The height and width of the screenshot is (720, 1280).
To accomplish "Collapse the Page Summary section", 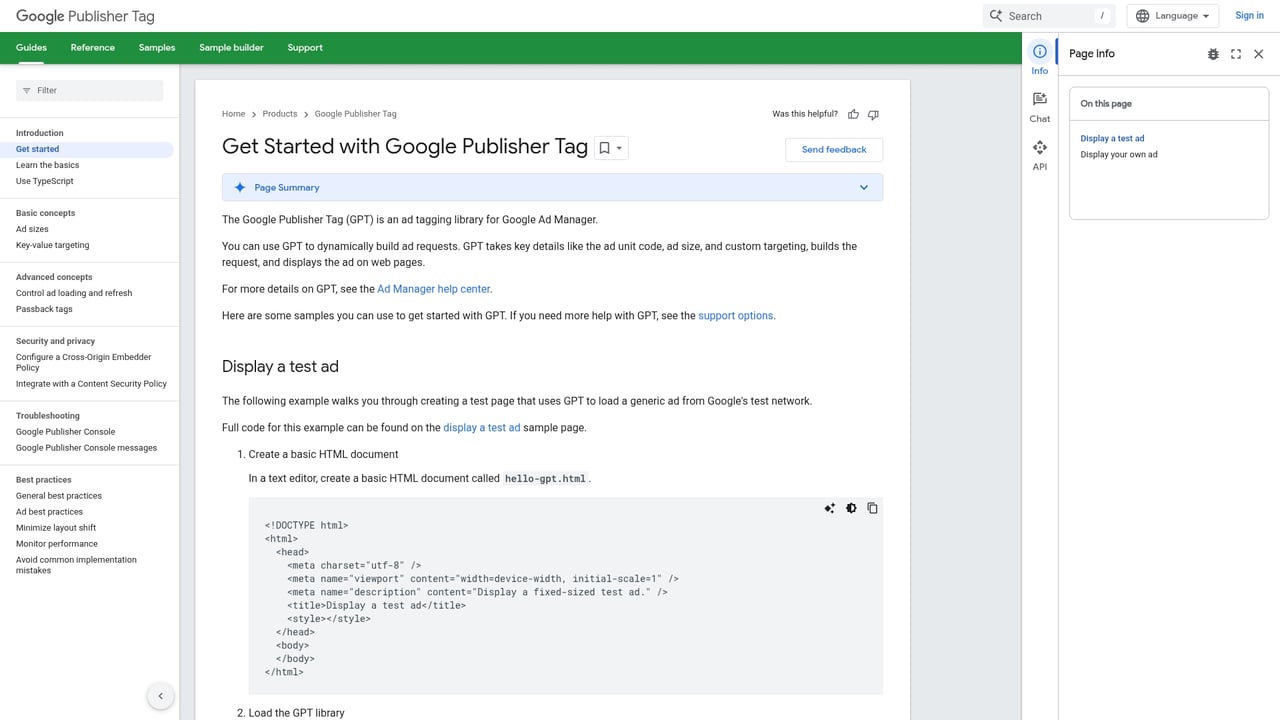I will [x=864, y=187].
